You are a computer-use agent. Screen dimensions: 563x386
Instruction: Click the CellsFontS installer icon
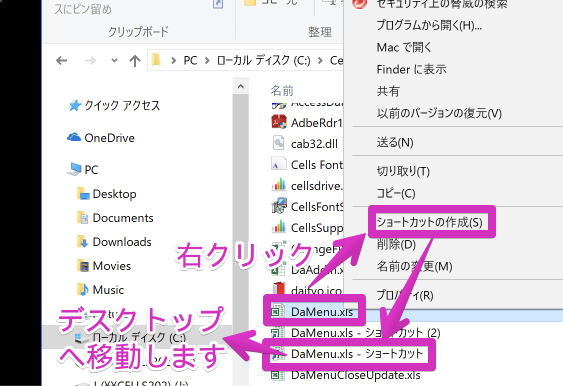pos(279,206)
